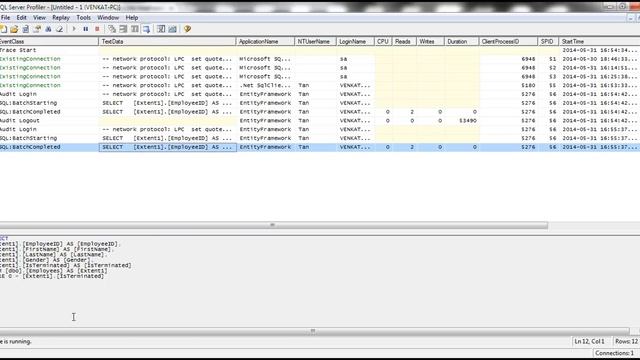Click the StartTime column header
This screenshot has height=360, width=640.
[599, 42]
